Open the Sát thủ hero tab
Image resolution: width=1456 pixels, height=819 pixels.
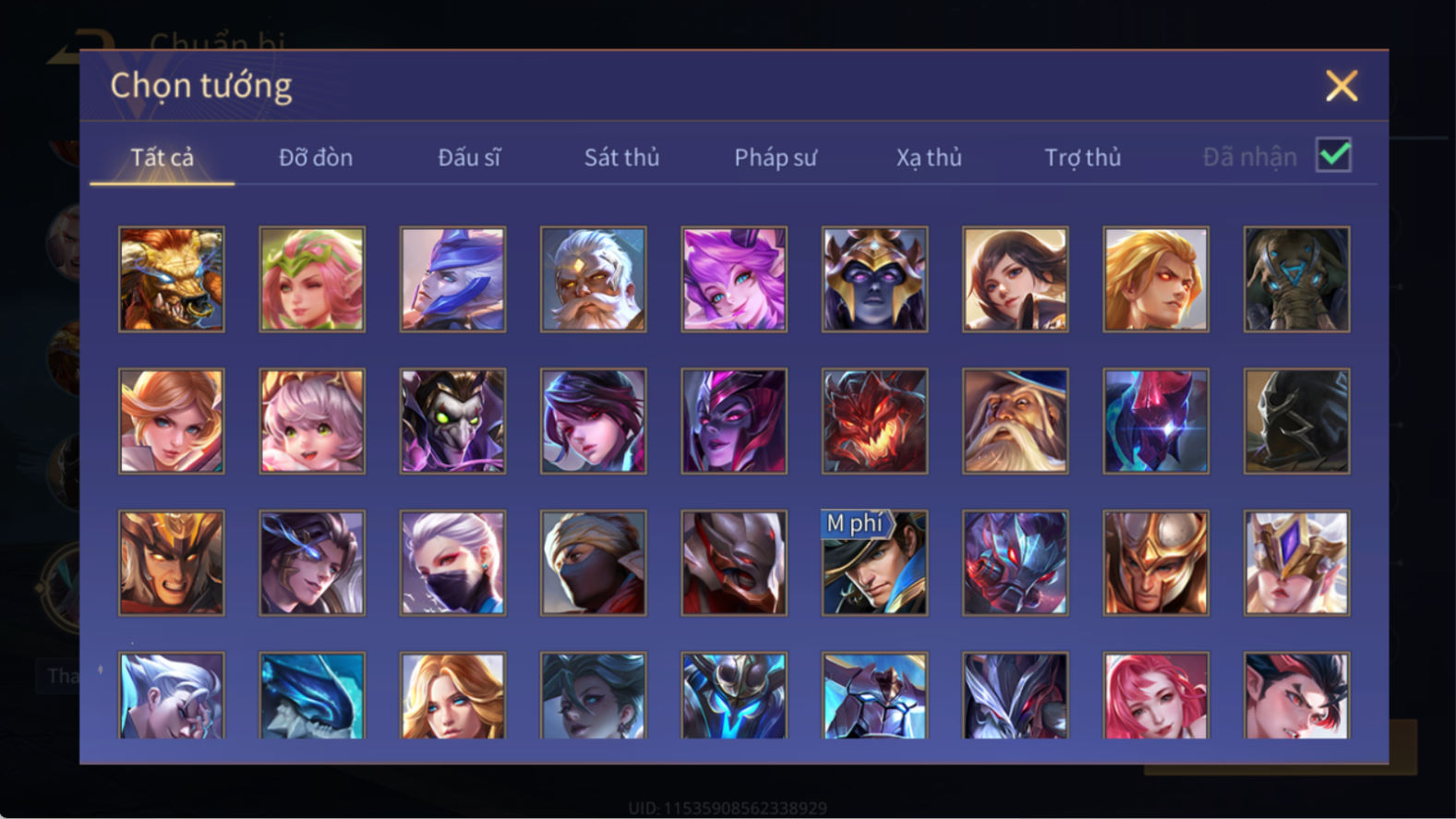[x=621, y=158]
